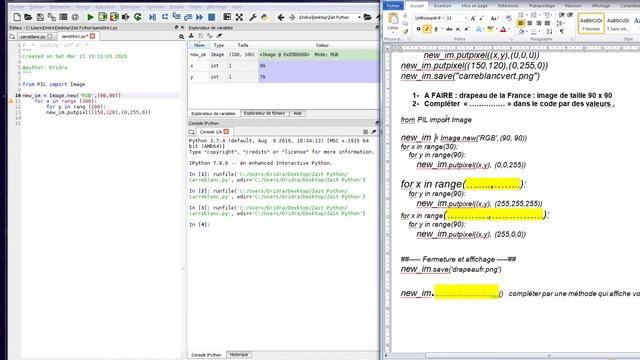Open the Aide tab in Spyder
Screen dimensions: 640x360
(x=298, y=113)
